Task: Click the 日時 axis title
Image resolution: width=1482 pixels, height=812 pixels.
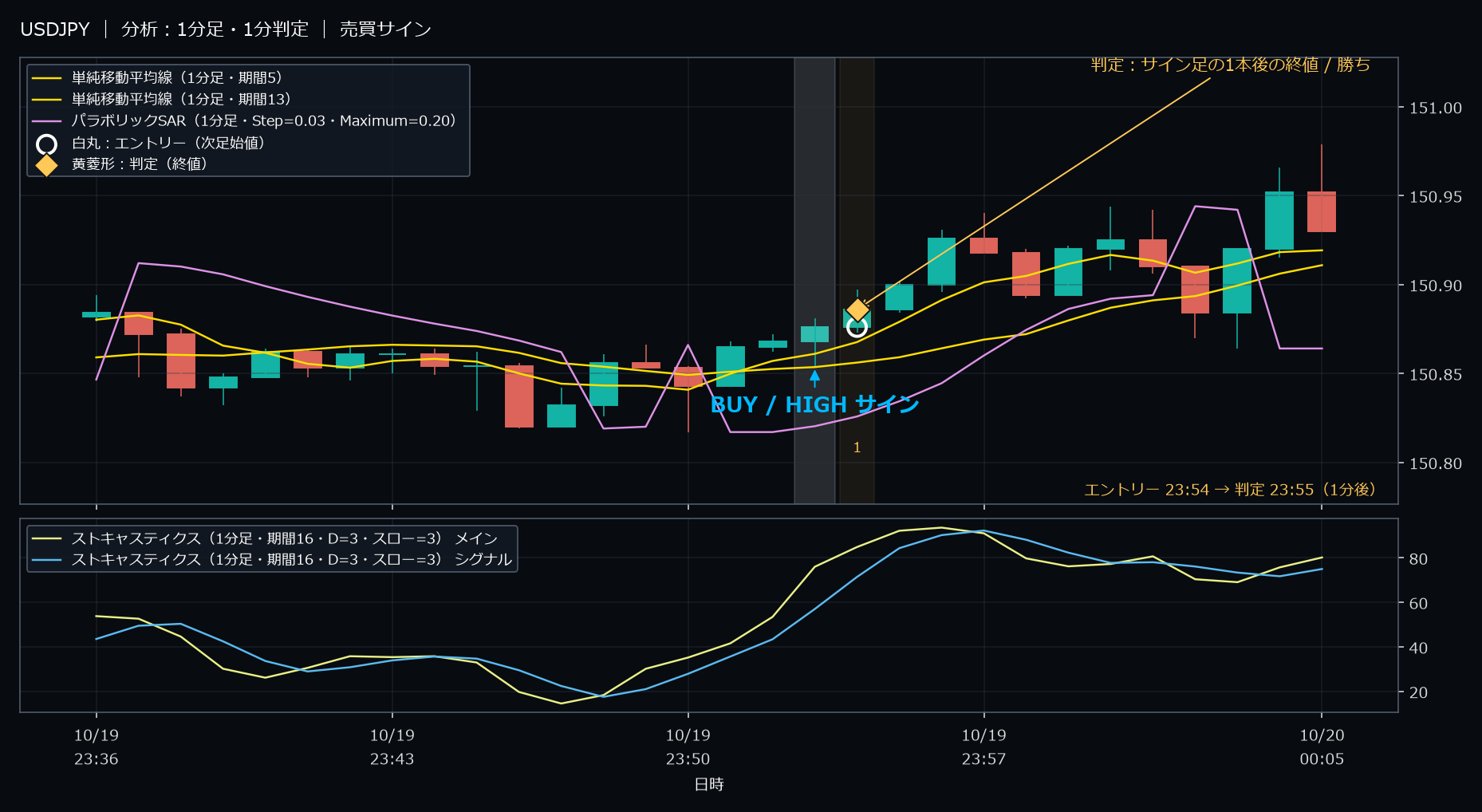Action: (x=709, y=784)
